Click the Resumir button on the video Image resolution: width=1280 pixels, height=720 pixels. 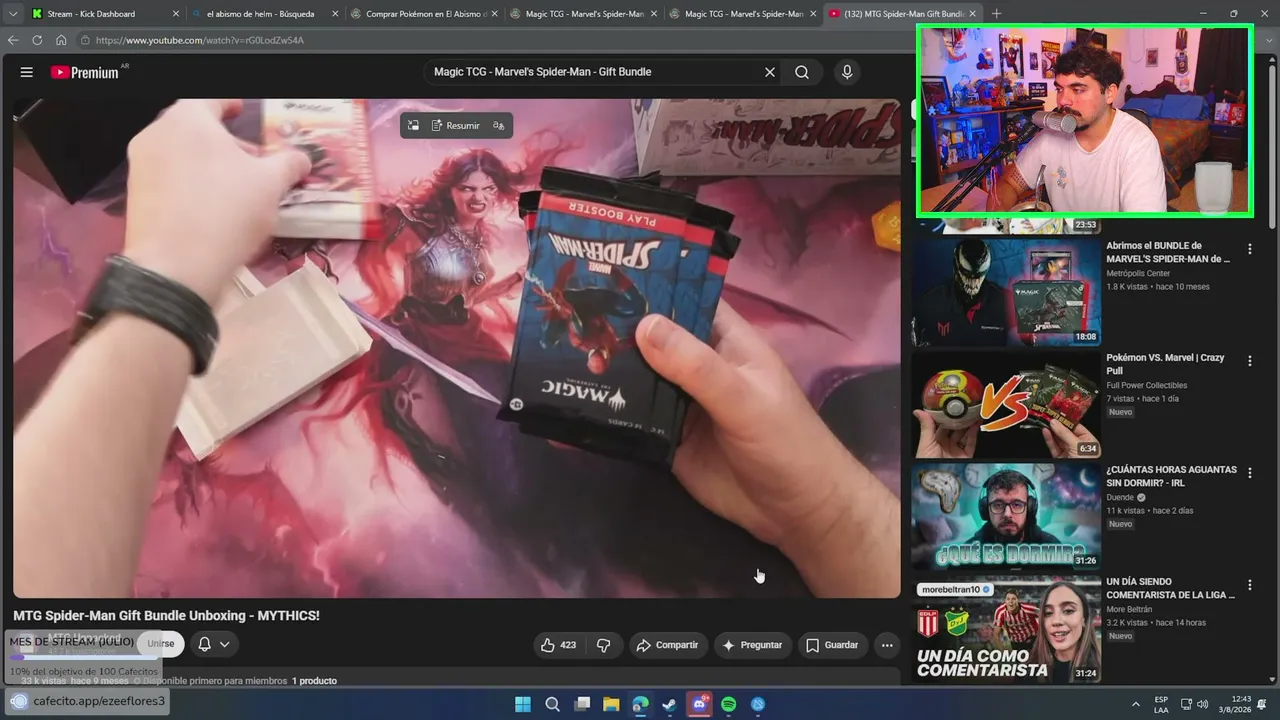456,126
